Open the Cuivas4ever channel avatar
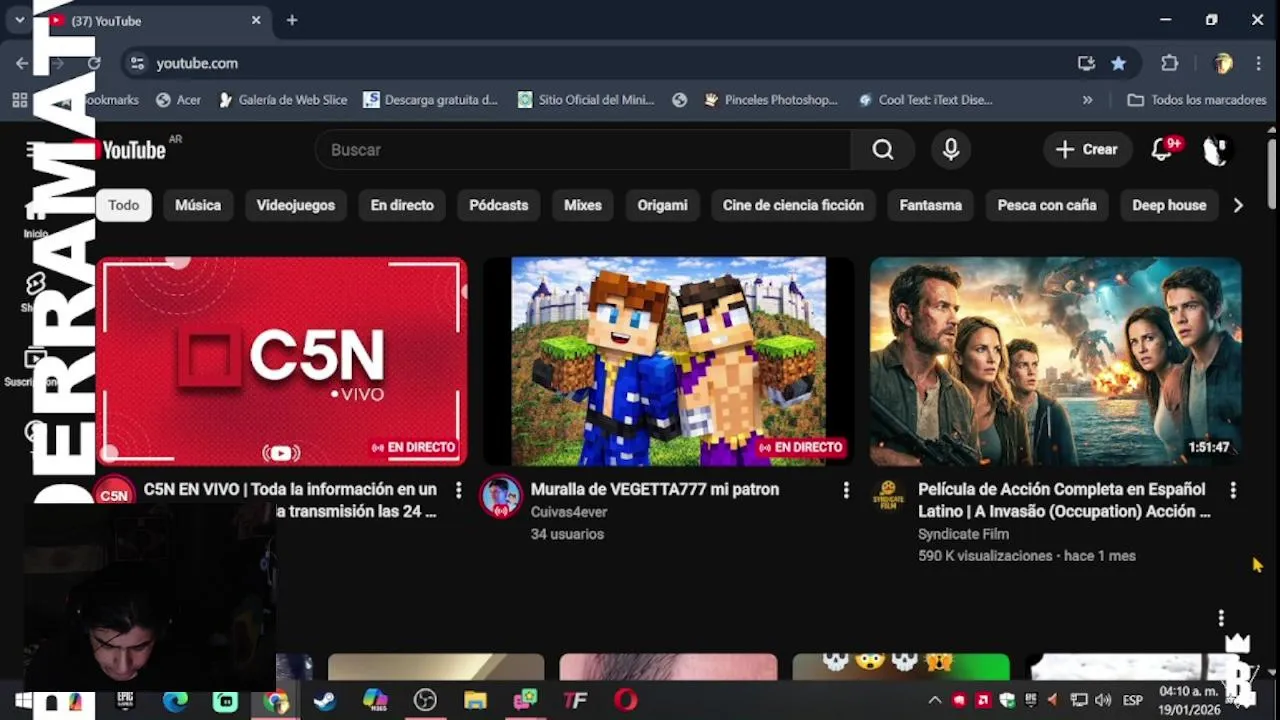Screen dimensions: 1280x720 click(x=500, y=495)
